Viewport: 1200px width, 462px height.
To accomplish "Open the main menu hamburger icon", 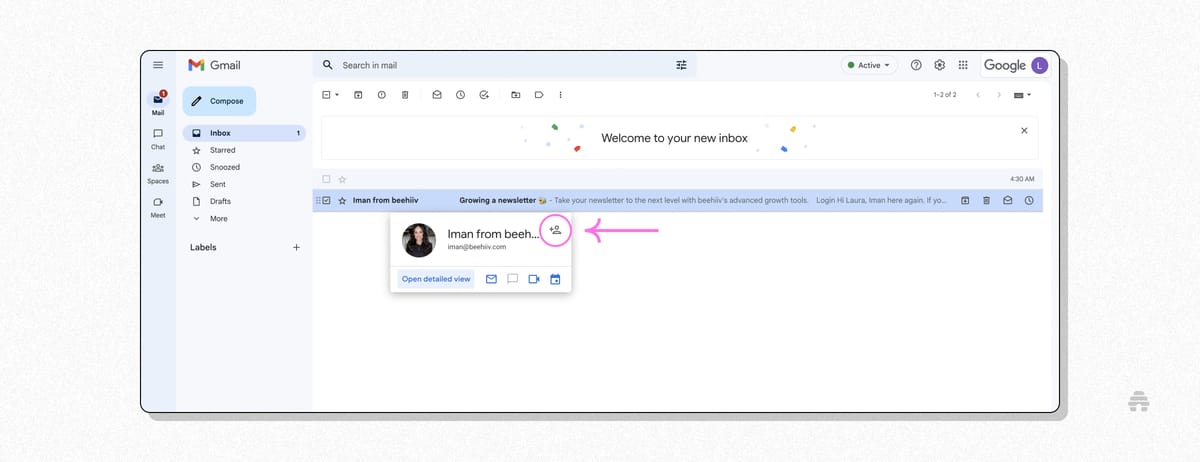I will coord(158,65).
